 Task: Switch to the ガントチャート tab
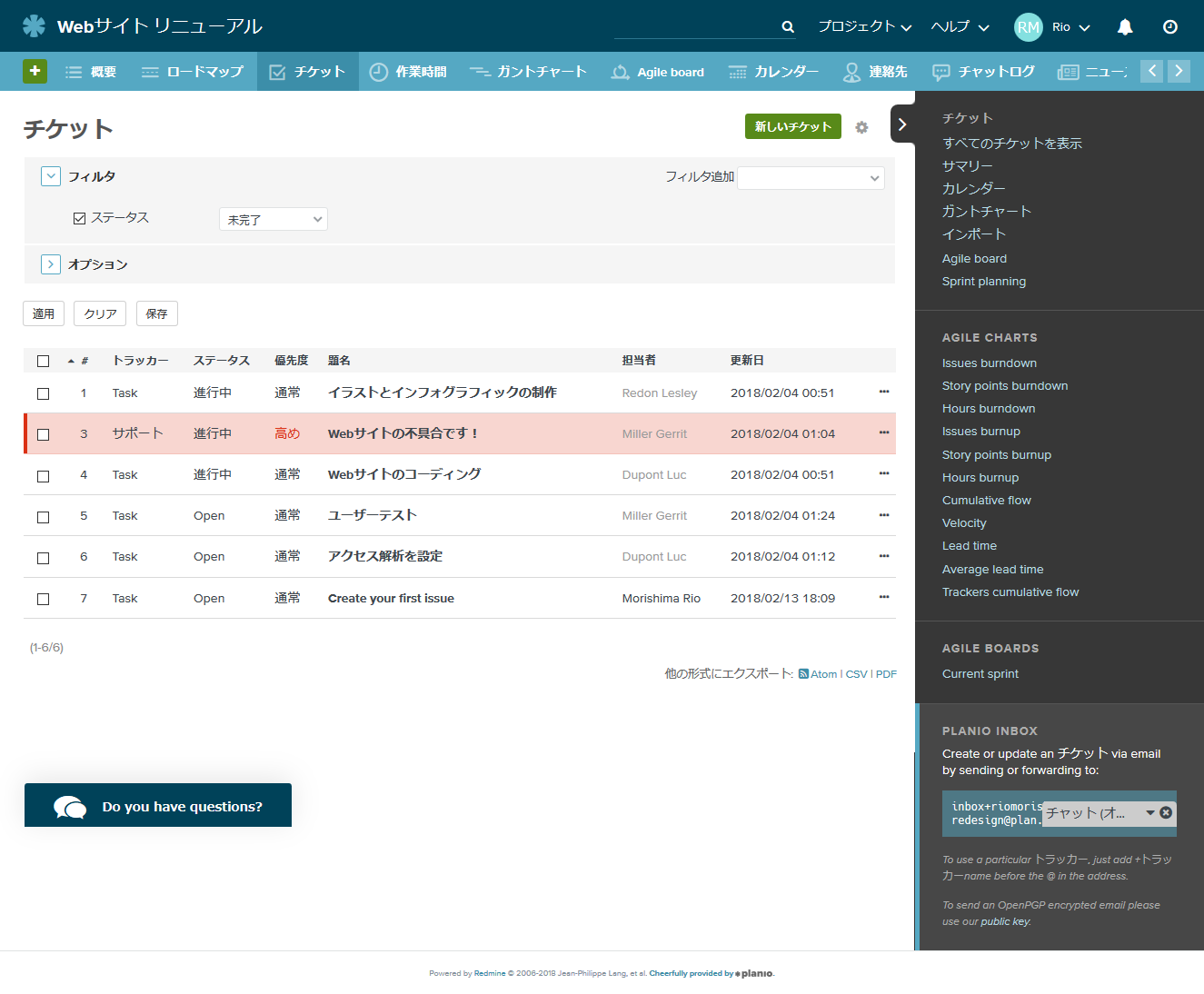coord(528,72)
